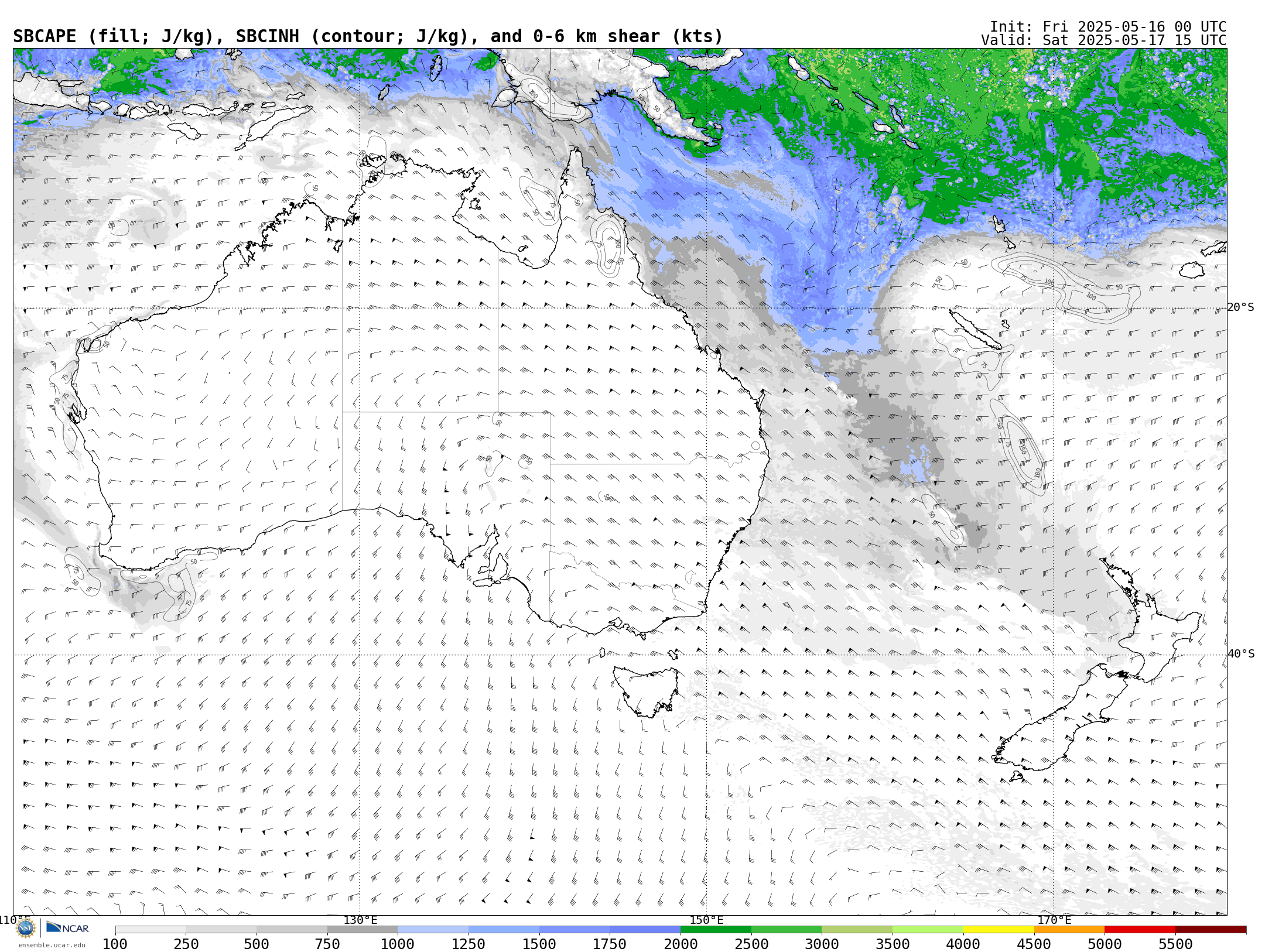Click the 5000 colorbar tick label
Screen dimensions: 1265x952
click(1105, 944)
